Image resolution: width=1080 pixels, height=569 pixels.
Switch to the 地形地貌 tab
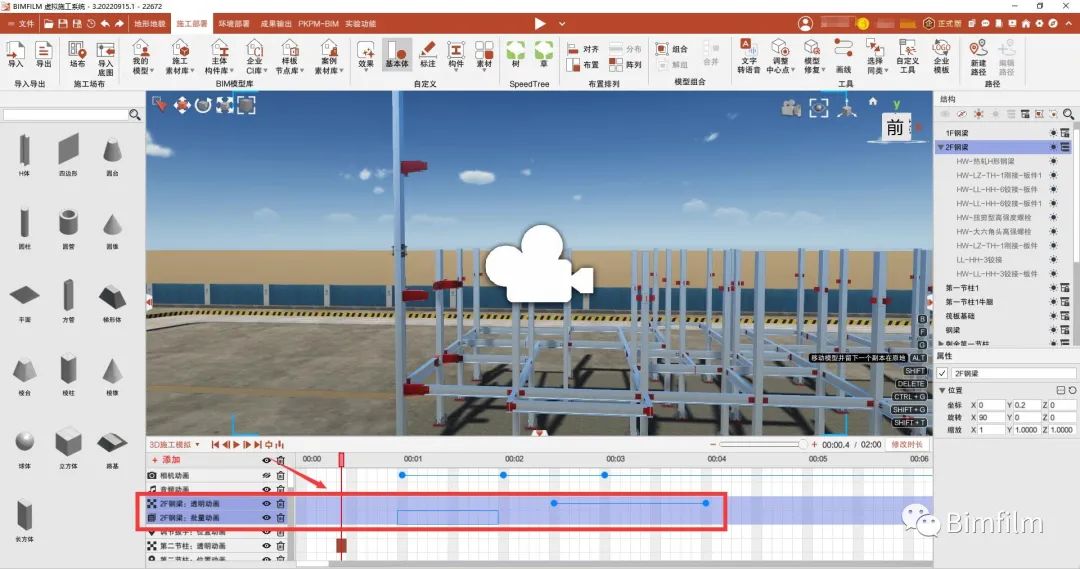[149, 23]
